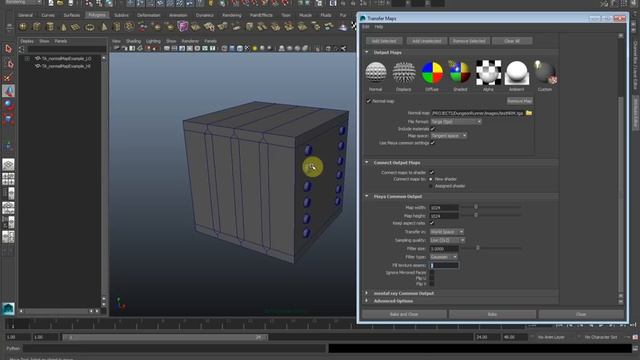Create a polygon sphere from the shelf
Screen dimensions: 640x360
[23, 27]
